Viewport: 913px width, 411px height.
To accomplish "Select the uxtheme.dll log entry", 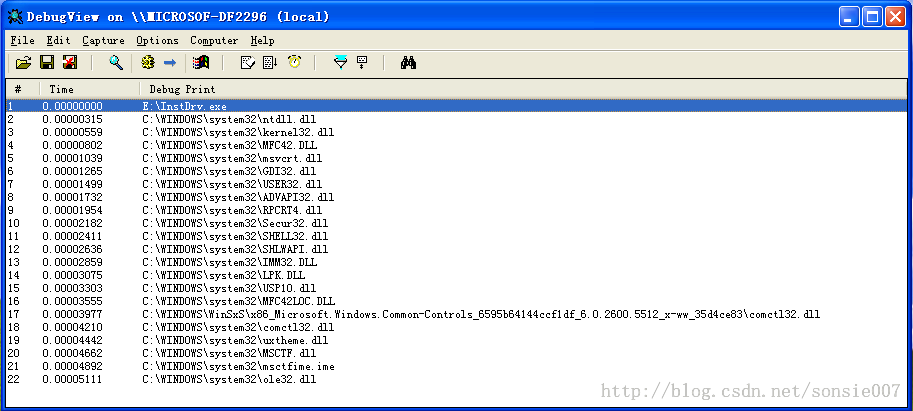I will pos(456,340).
